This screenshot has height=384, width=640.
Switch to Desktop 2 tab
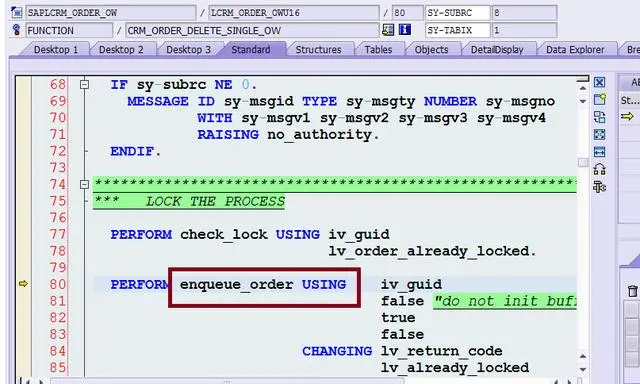(121, 50)
